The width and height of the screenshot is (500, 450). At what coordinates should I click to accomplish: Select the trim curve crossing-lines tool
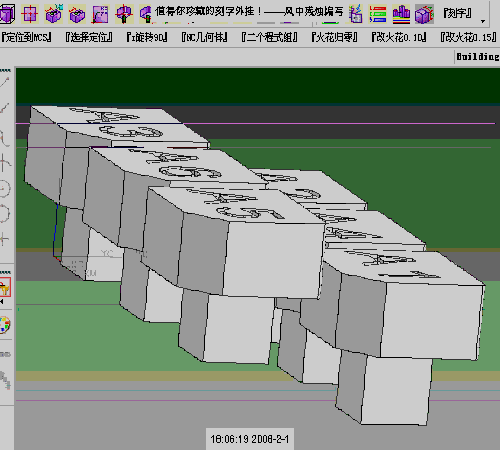(x=5, y=163)
